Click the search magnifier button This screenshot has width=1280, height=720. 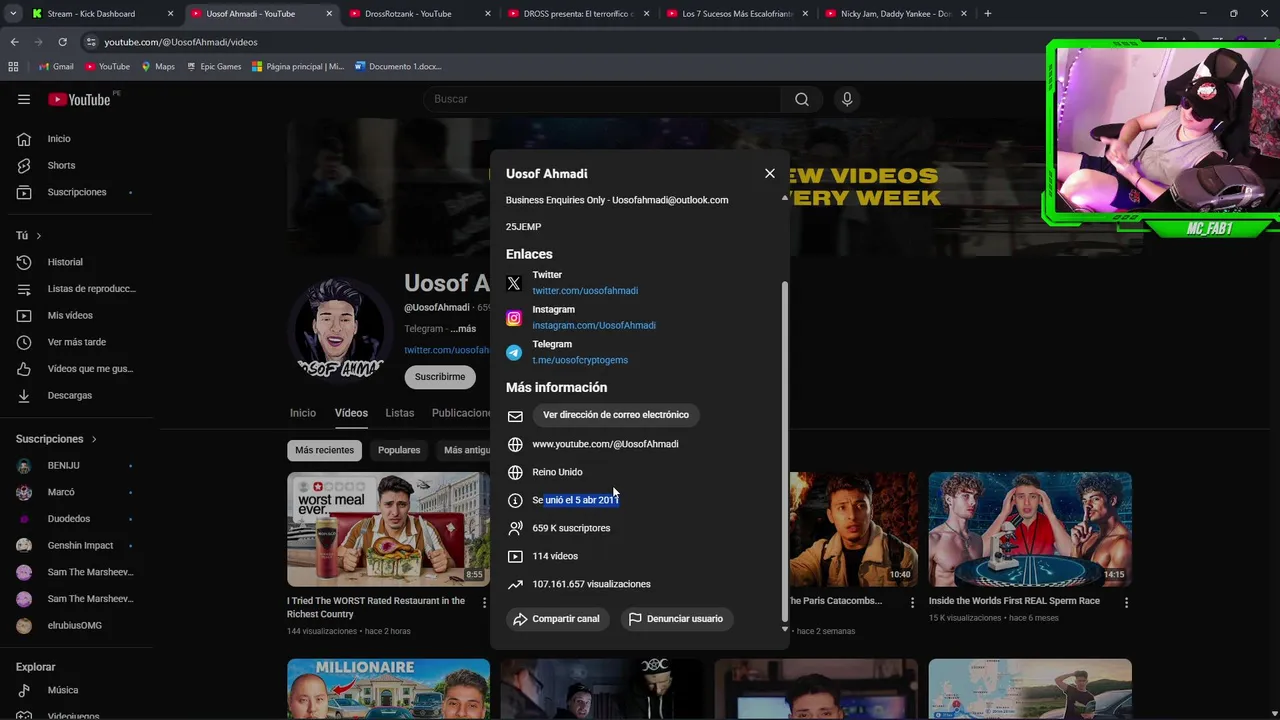pyautogui.click(x=802, y=99)
